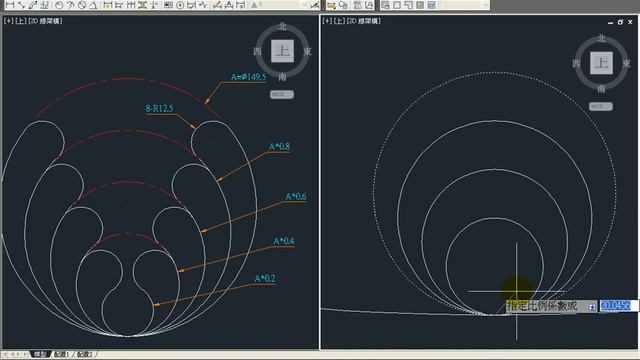The height and width of the screenshot is (360, 640).
Task: Click the A*0.4 annotation text
Action: (x=284, y=241)
